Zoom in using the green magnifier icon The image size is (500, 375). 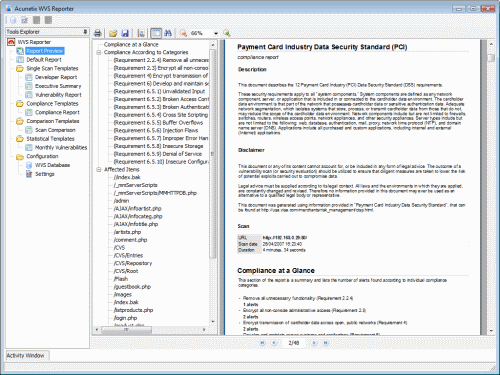pos(227,33)
